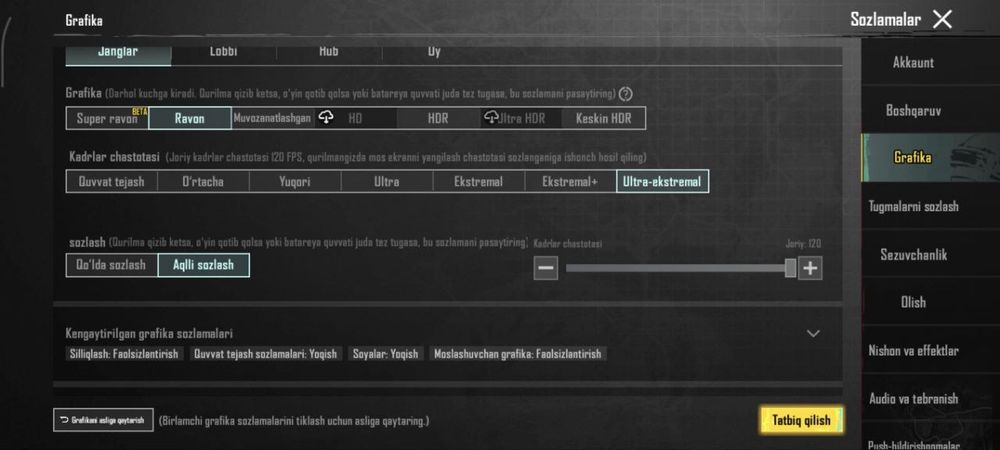1000x450 pixels.
Task: Click Soyalar: Yoqish tag
Action: pyautogui.click(x=386, y=354)
